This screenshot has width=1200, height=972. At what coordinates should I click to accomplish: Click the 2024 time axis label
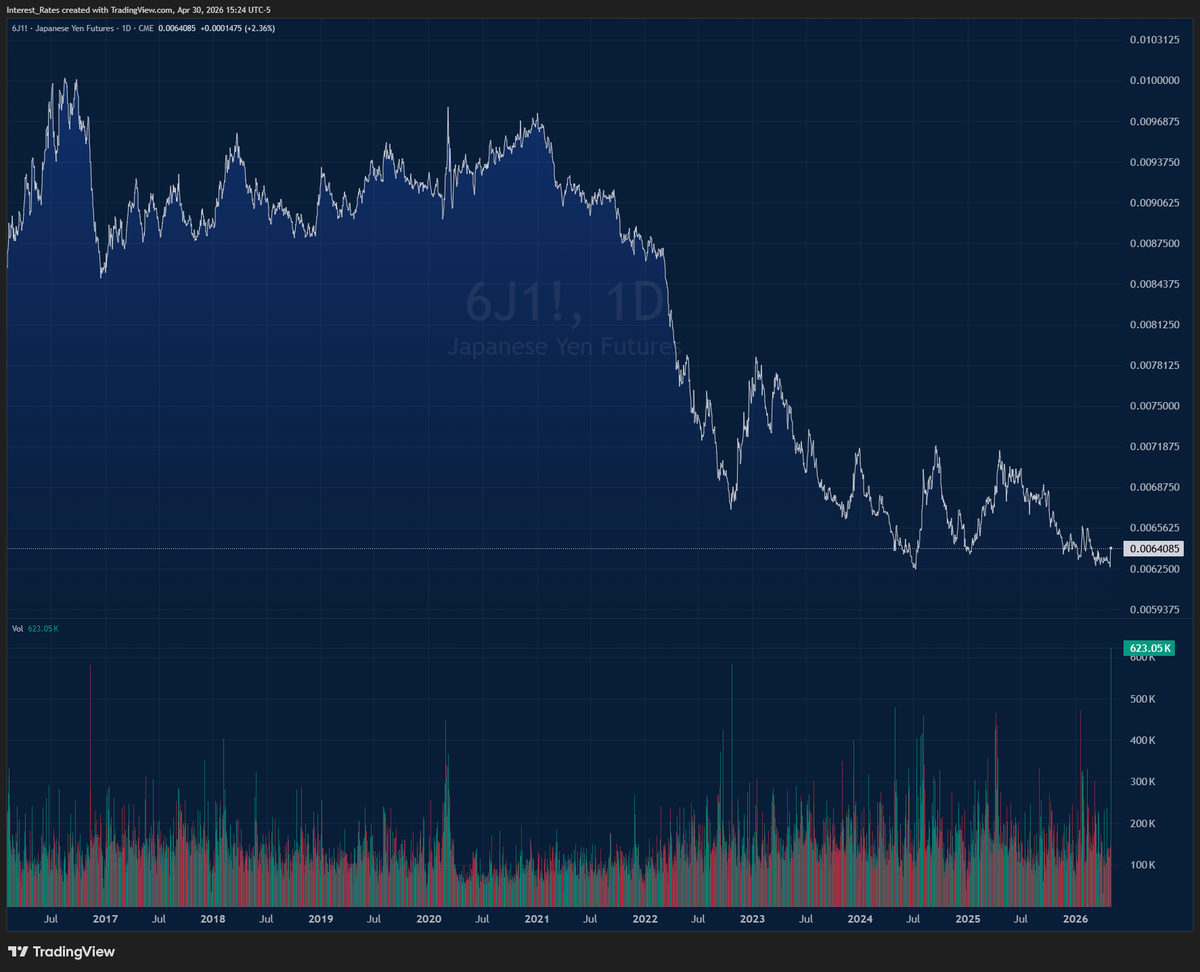click(860, 919)
